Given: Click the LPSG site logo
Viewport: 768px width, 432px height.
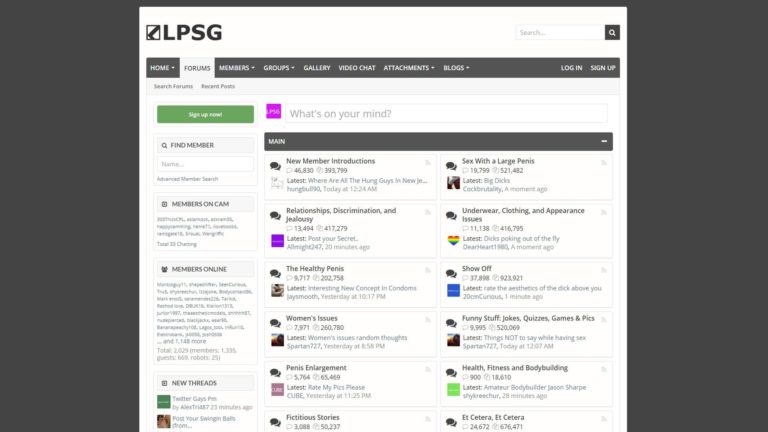Looking at the screenshot, I should [x=184, y=32].
